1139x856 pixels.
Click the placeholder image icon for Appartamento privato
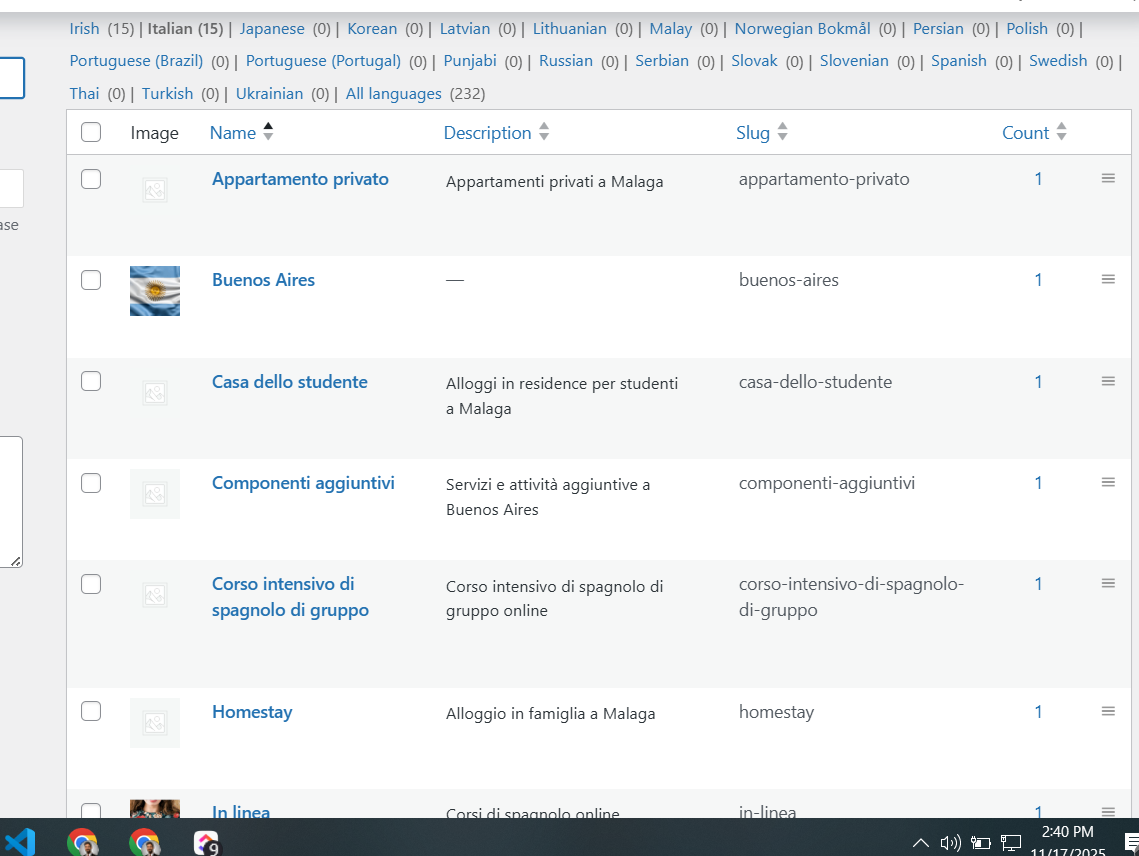tap(155, 190)
